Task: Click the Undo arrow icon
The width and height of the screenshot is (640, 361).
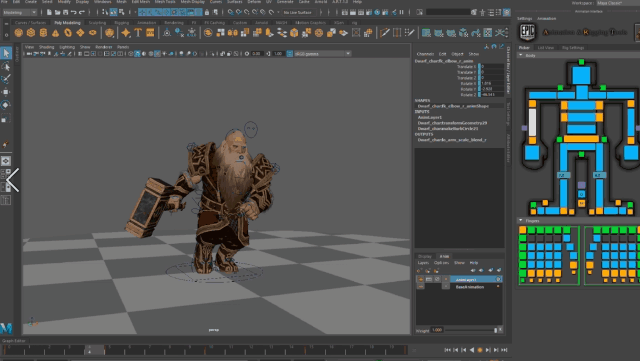Action: 73,12
